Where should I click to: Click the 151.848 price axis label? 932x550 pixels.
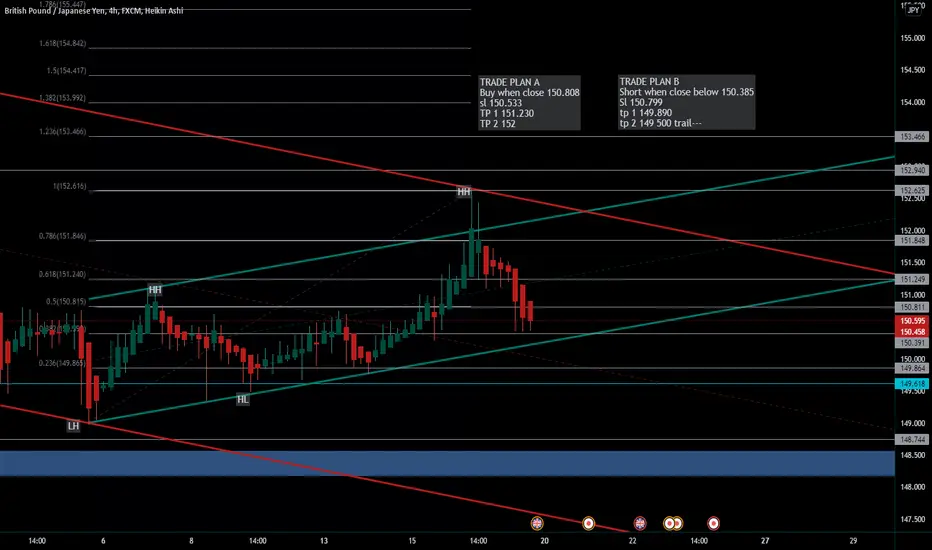(x=912, y=240)
